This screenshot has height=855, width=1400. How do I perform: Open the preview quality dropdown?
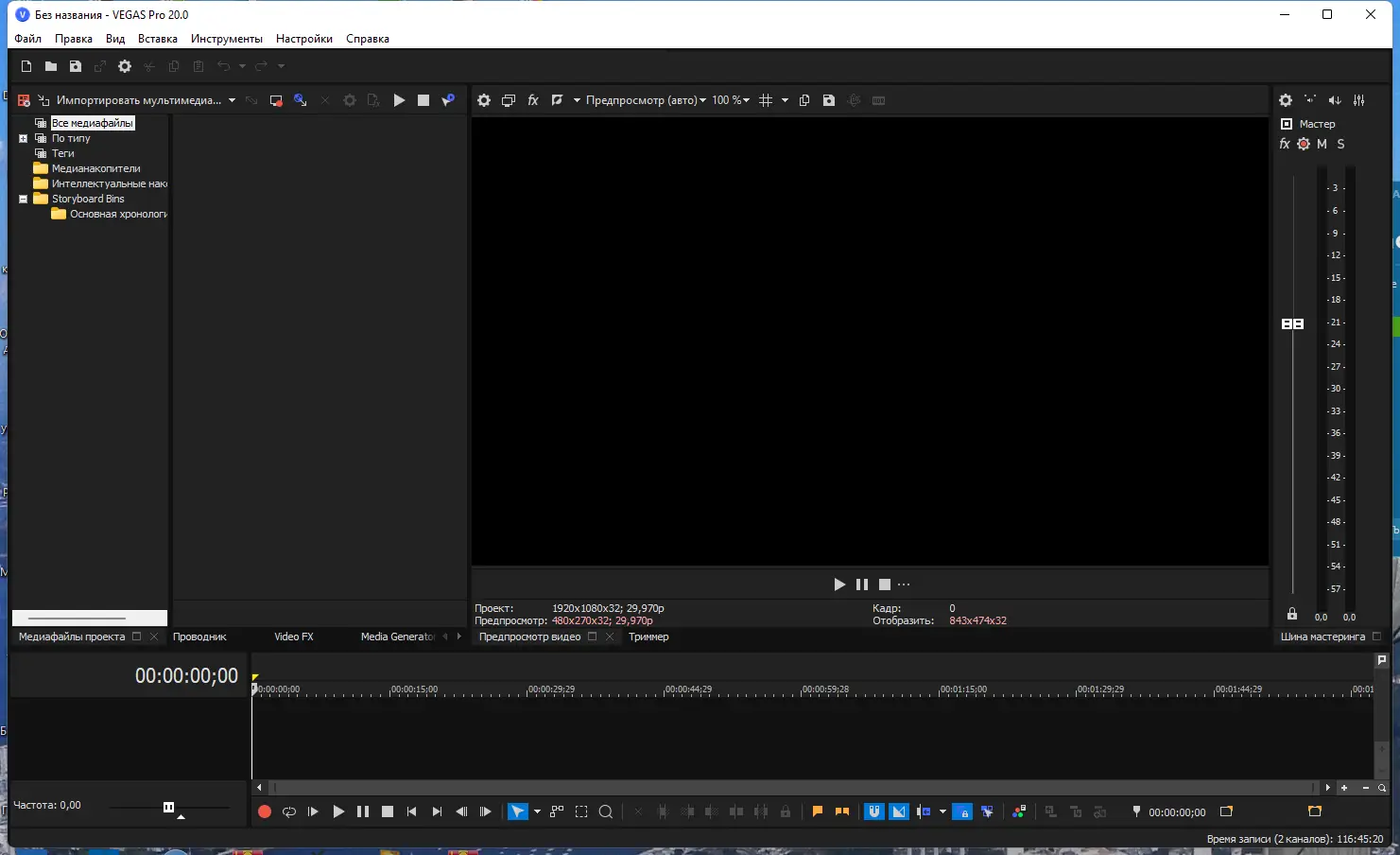point(644,99)
